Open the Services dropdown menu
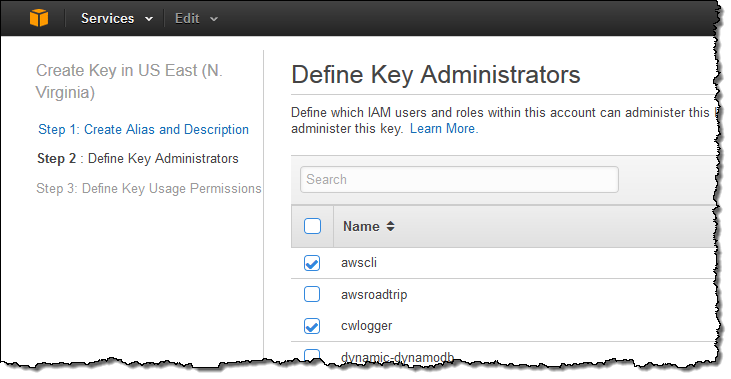Screen dimensions: 731x379 click(117, 19)
